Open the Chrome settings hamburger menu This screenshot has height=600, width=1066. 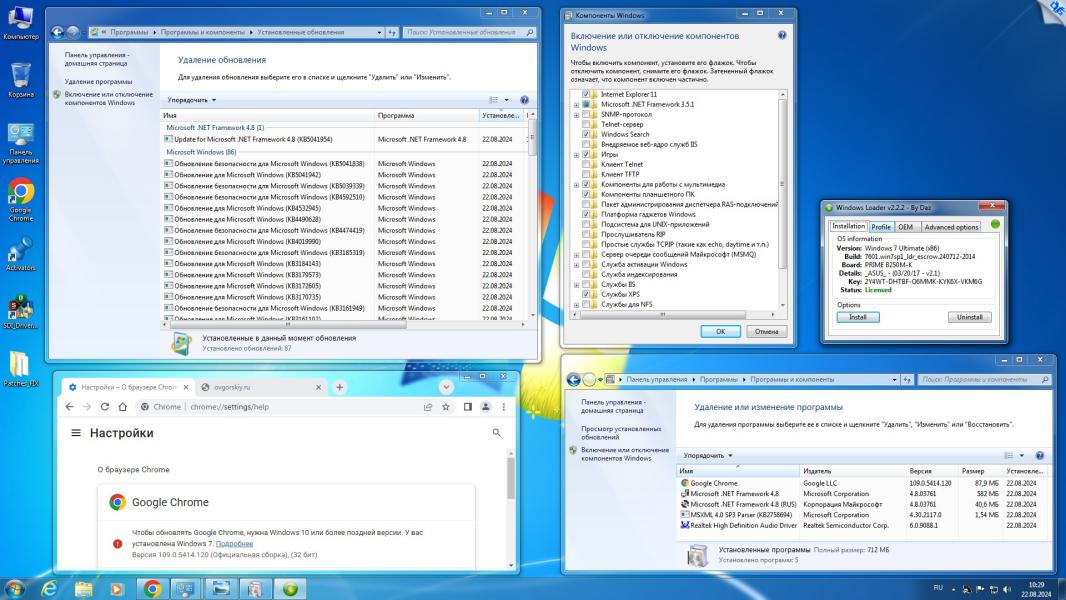76,433
